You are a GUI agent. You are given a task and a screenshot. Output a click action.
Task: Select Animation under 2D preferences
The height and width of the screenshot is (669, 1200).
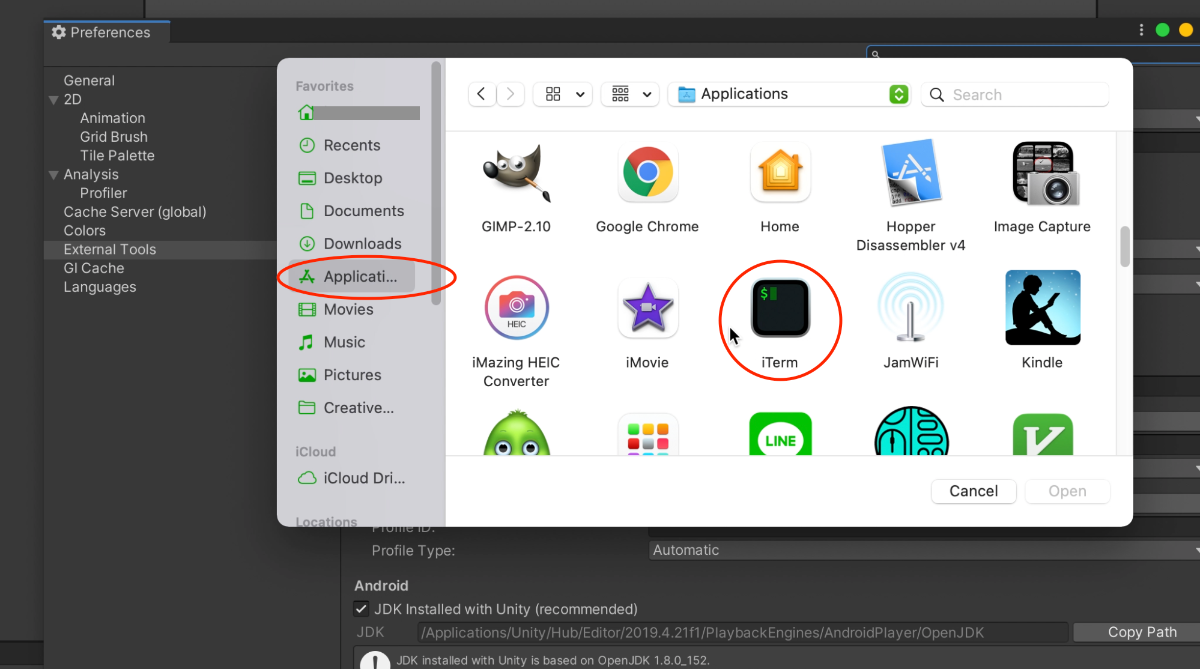(112, 118)
